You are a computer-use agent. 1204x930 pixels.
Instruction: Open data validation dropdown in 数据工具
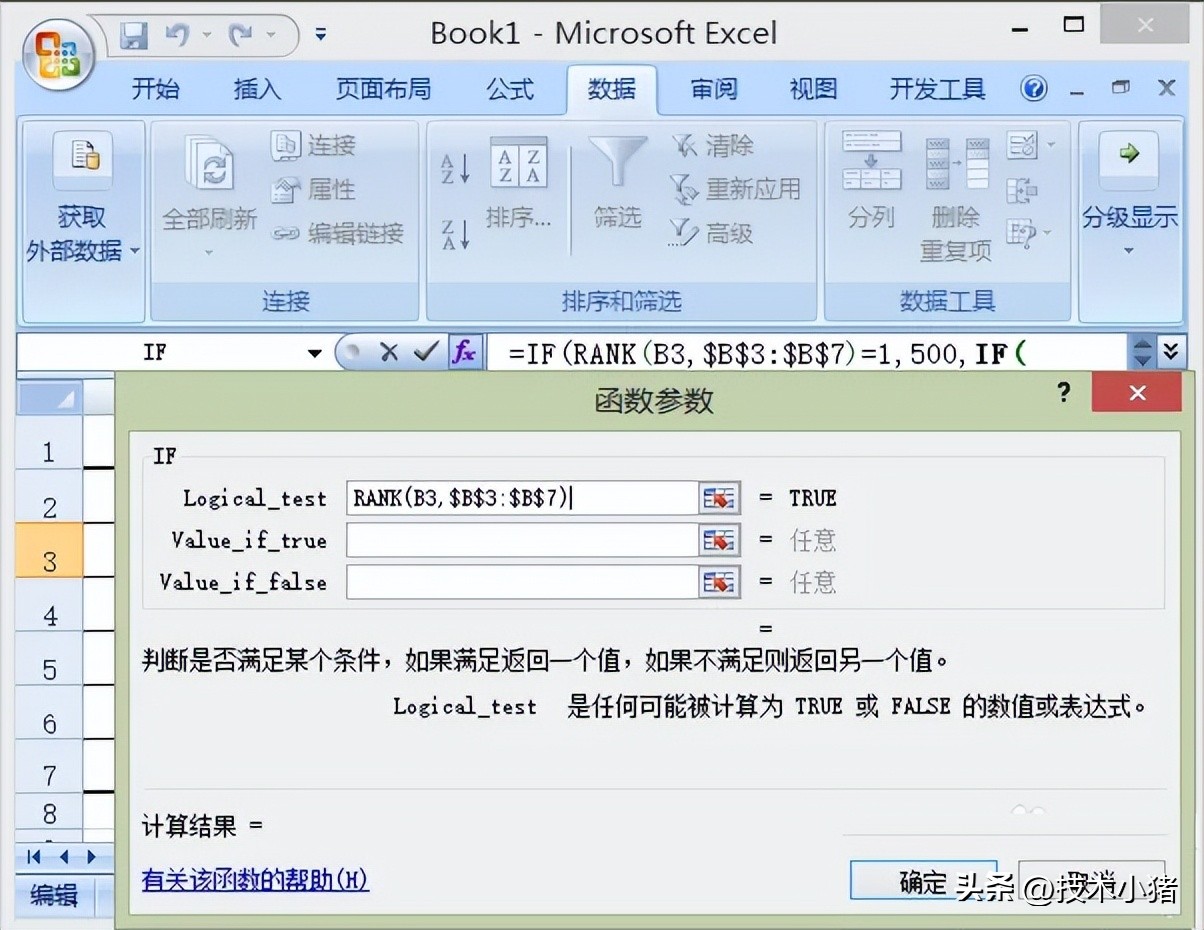click(1031, 146)
